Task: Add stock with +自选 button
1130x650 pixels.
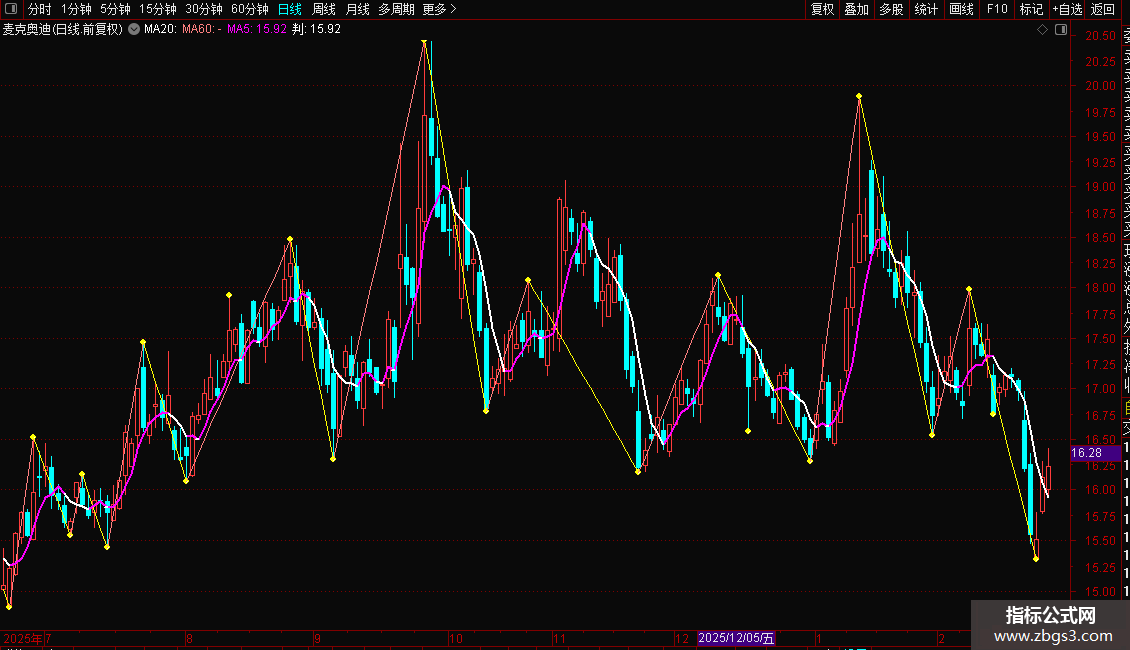Action: 1067,9
